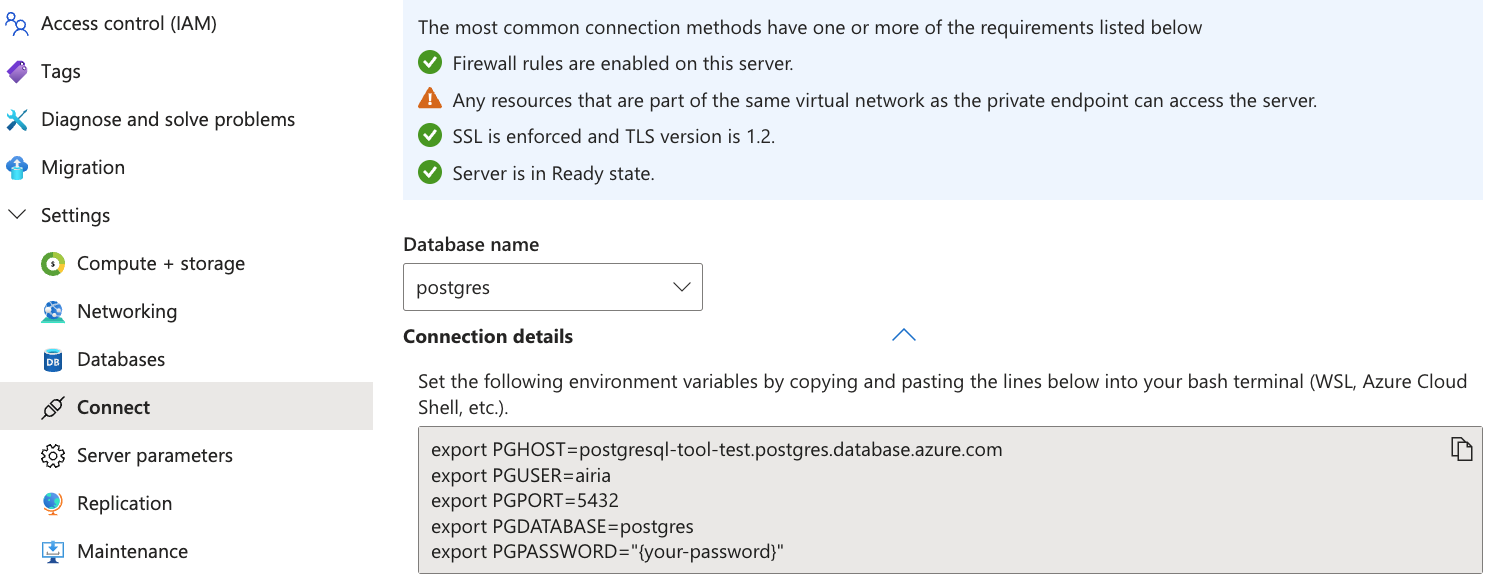Open the Database name dropdown
This screenshot has width=1497, height=582.
(553, 287)
